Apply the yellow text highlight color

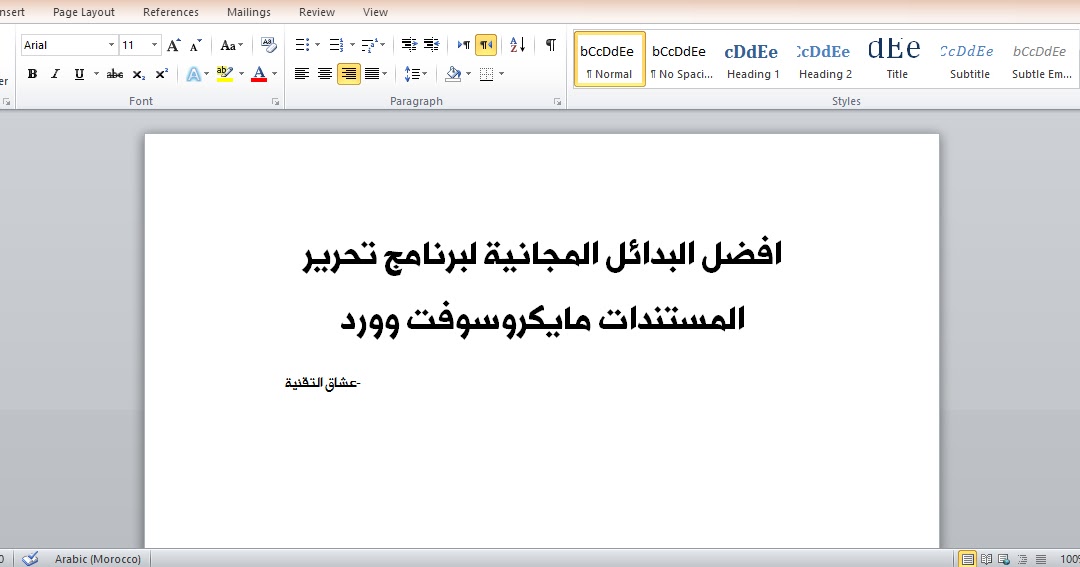click(x=224, y=74)
